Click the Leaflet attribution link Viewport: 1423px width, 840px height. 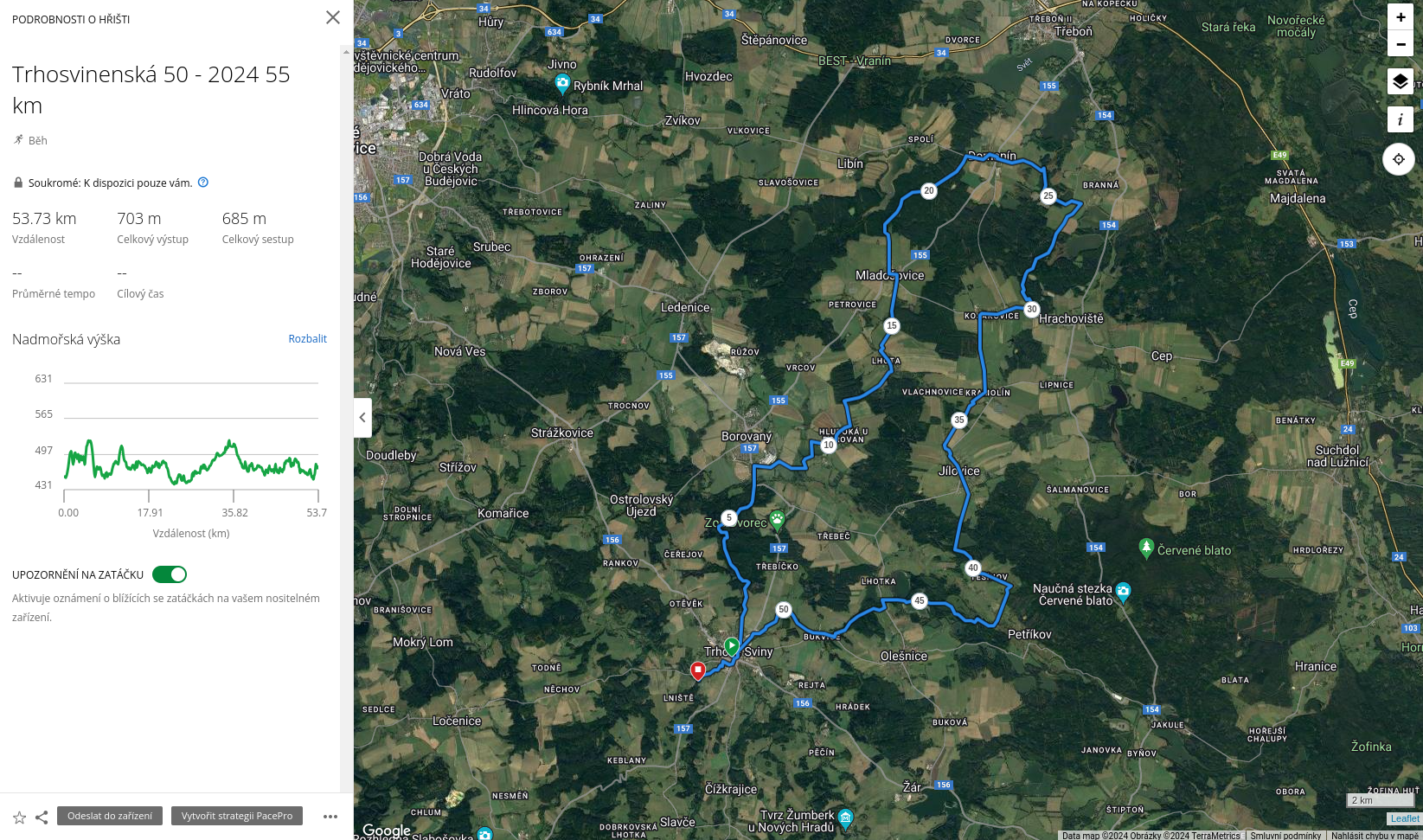[x=1404, y=818]
